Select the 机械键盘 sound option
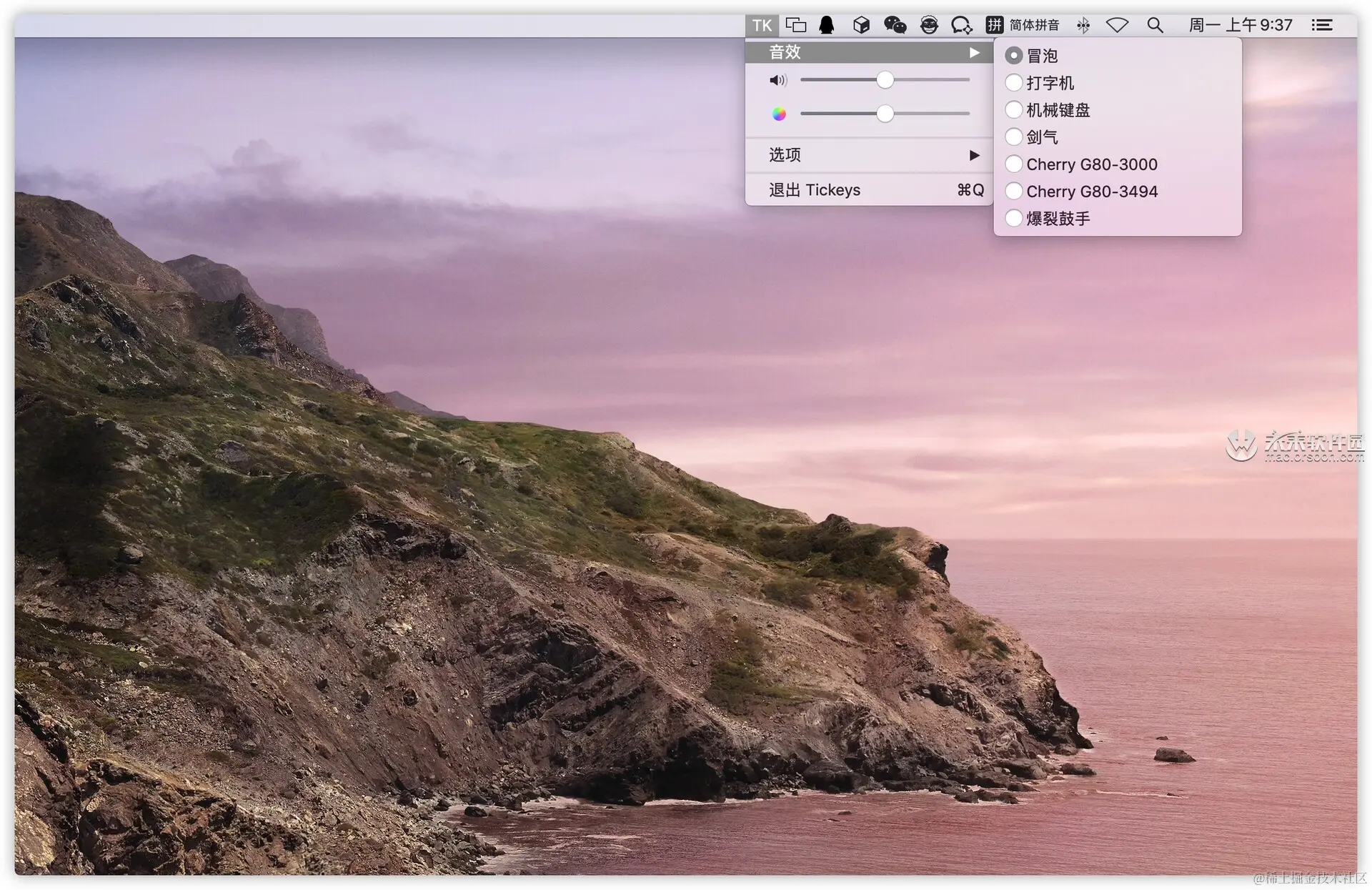 (x=1057, y=110)
